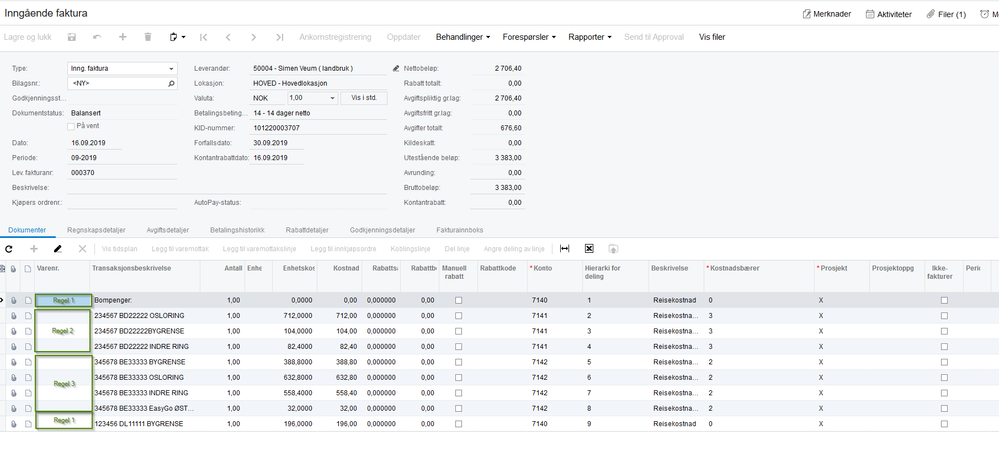Open the Regnskapsdetaljer tab
Viewport: 999px width, 456px height.
(96, 230)
